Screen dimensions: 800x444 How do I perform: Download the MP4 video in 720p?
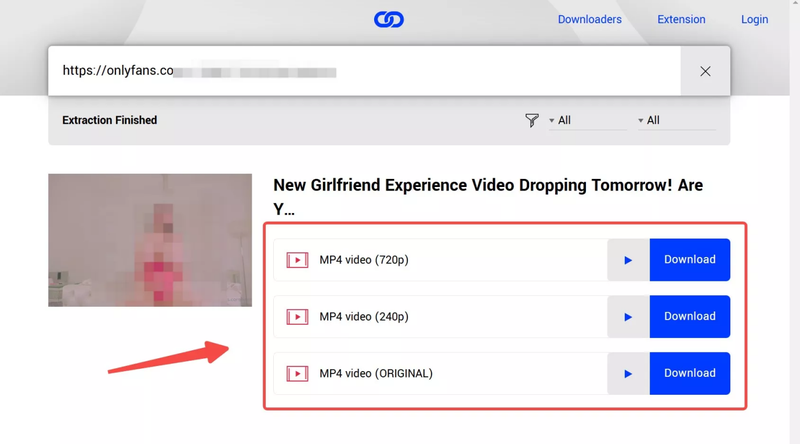pyautogui.click(x=689, y=260)
